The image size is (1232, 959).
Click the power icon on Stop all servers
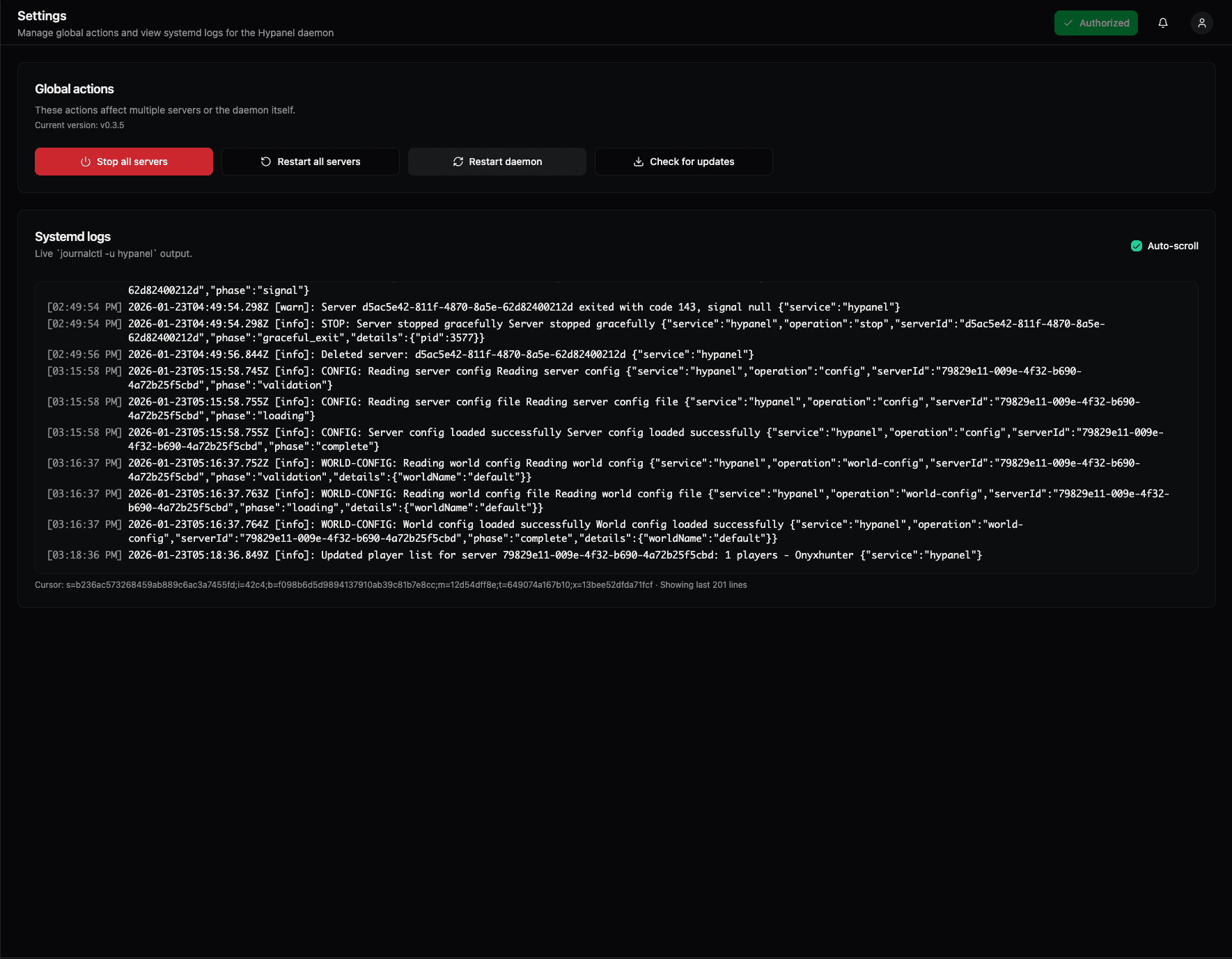tap(85, 162)
